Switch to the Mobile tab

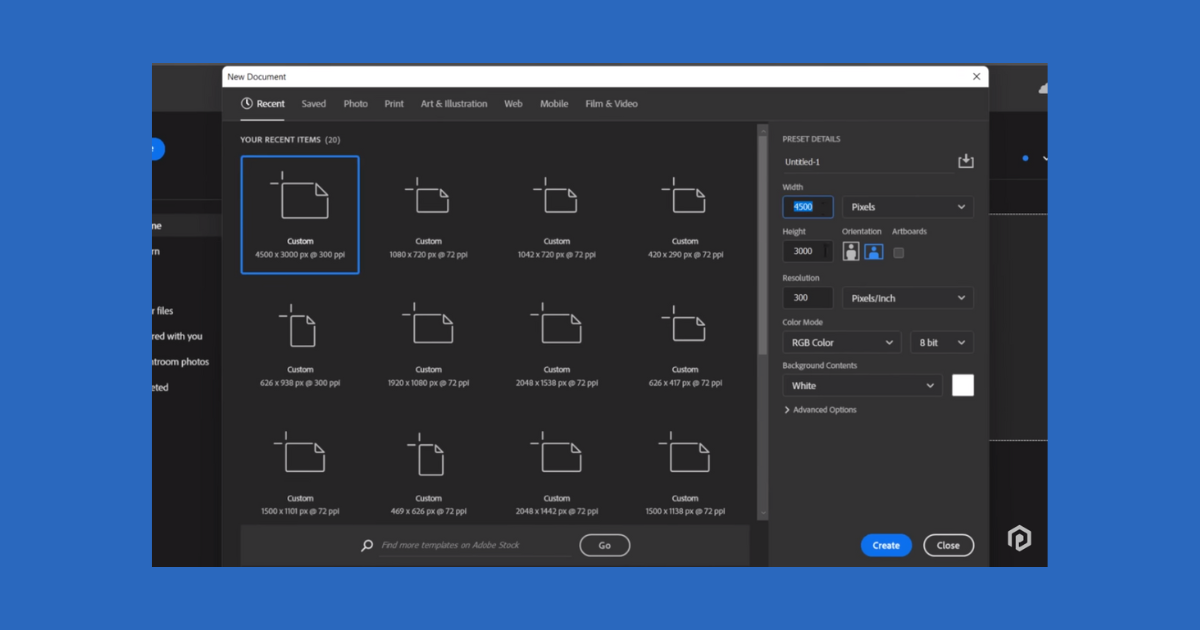[554, 104]
